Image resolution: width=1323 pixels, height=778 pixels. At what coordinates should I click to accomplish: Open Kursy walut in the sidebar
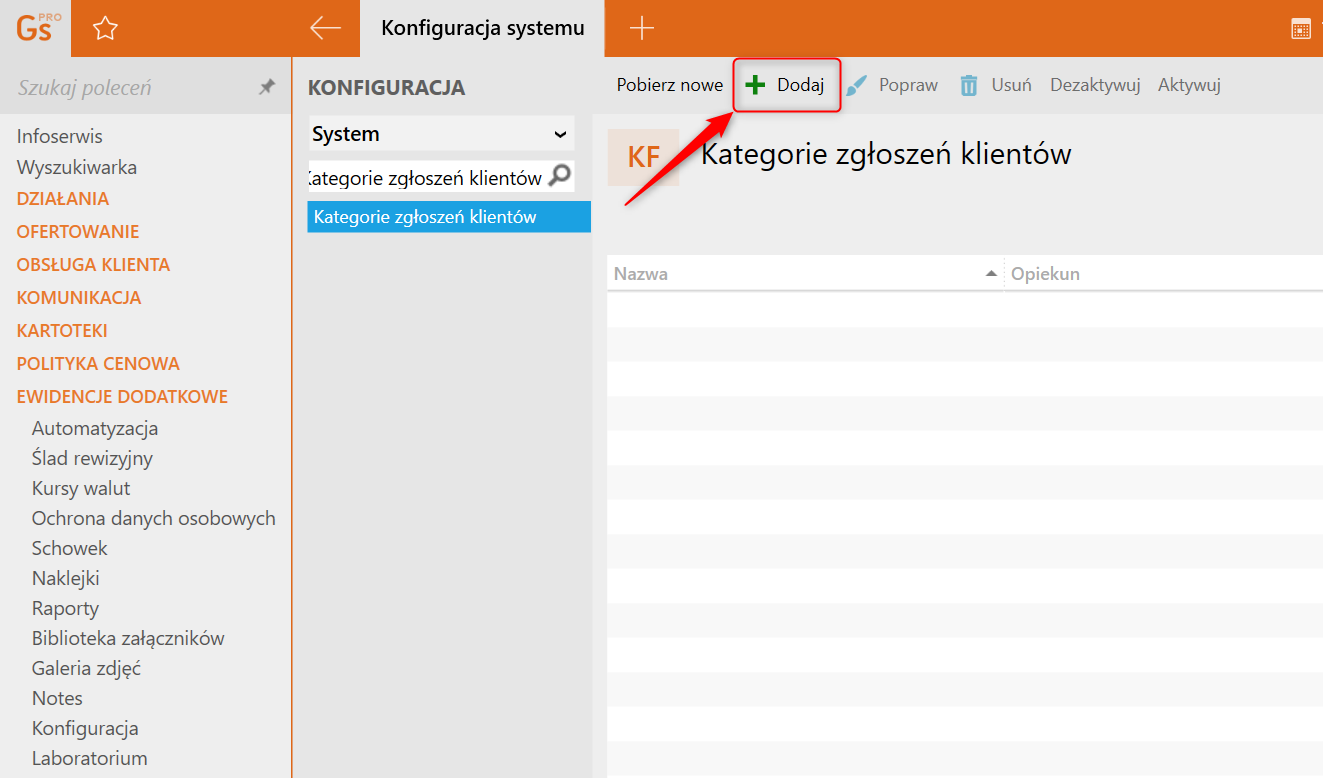pos(81,488)
